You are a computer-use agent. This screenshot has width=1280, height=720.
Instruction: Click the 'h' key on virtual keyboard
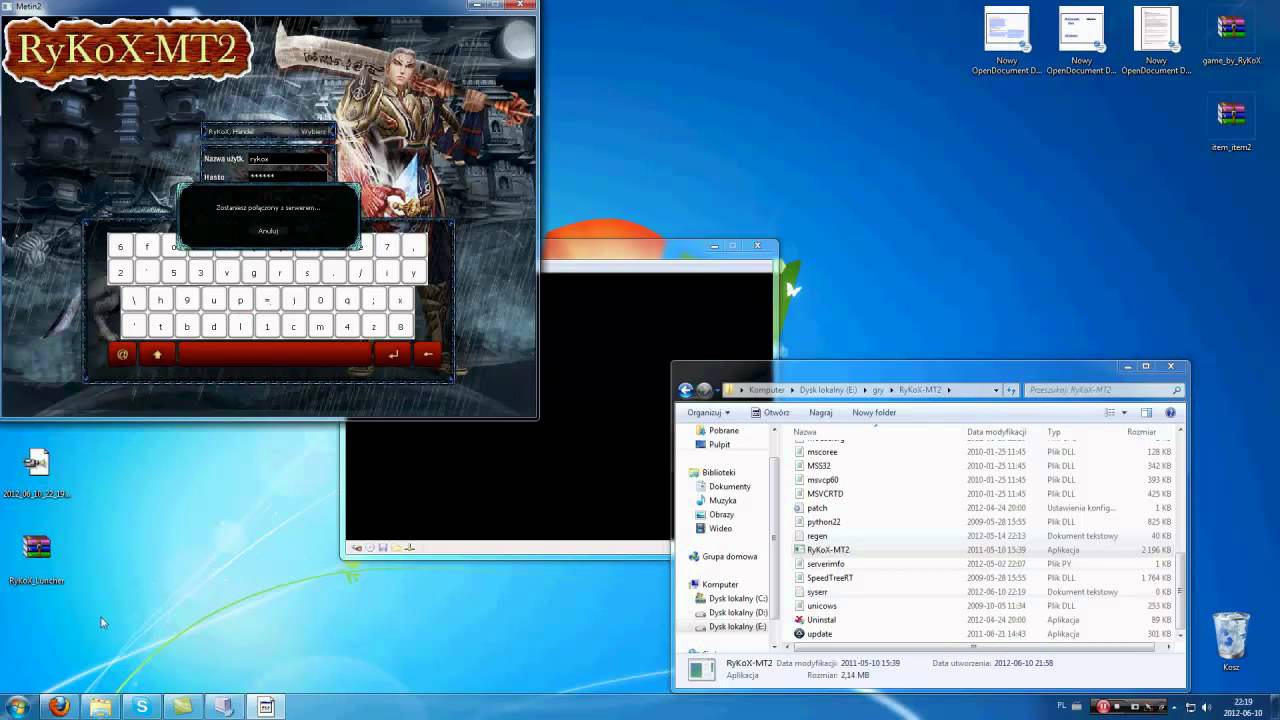click(160, 300)
